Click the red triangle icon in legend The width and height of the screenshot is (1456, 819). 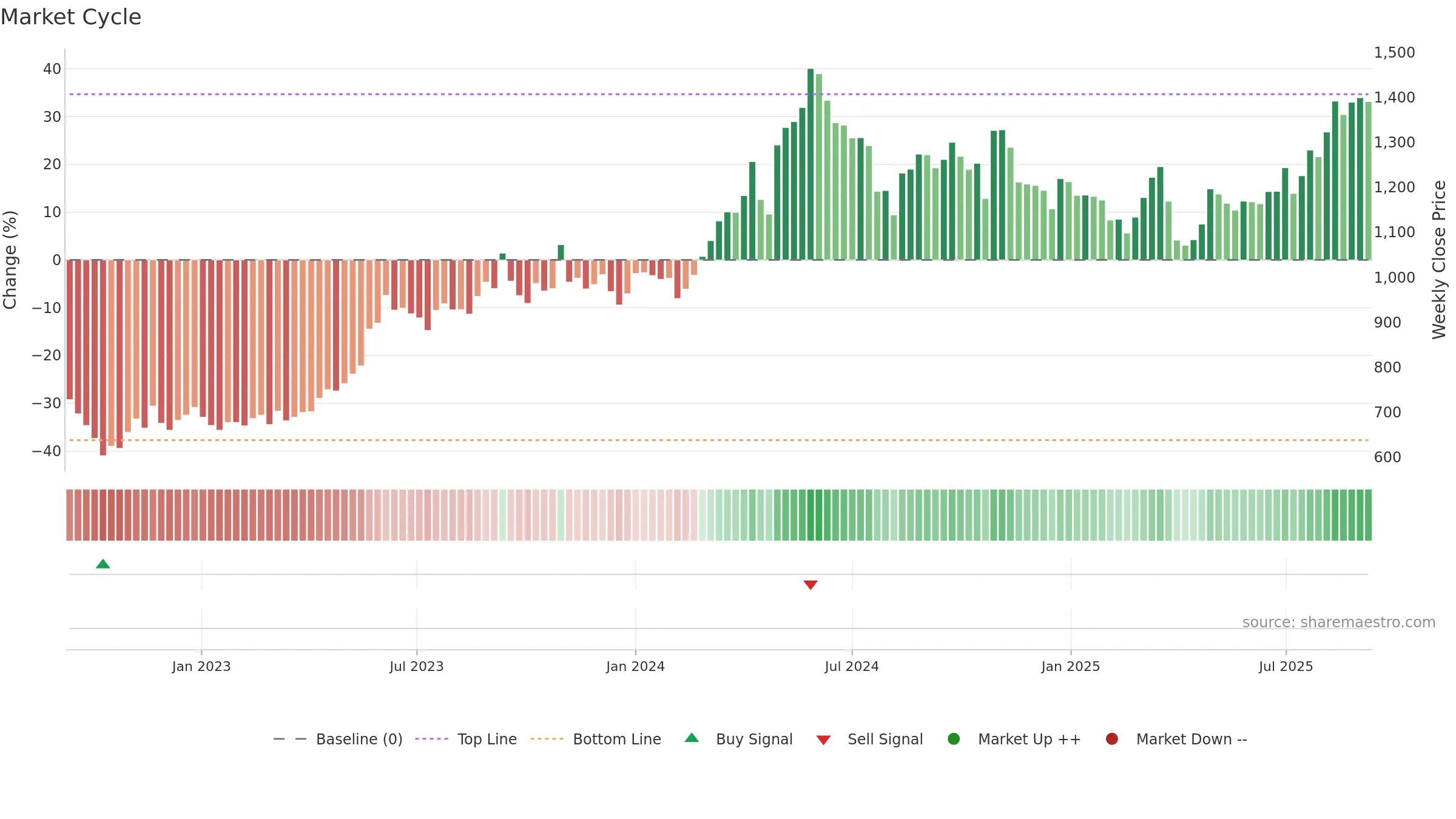click(823, 740)
